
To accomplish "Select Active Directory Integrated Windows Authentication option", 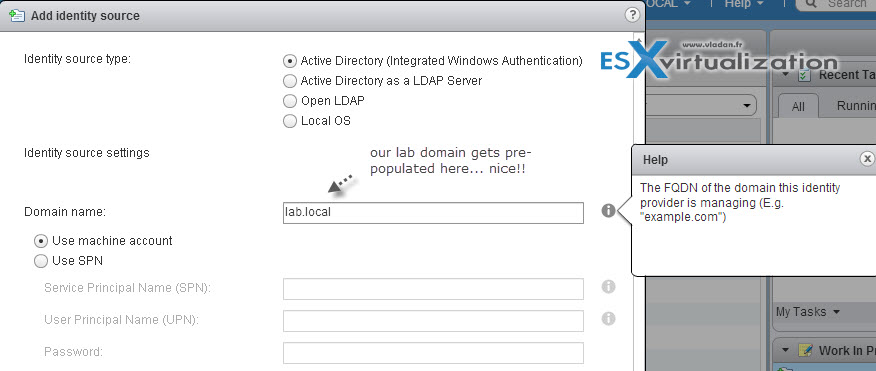I will (x=289, y=61).
